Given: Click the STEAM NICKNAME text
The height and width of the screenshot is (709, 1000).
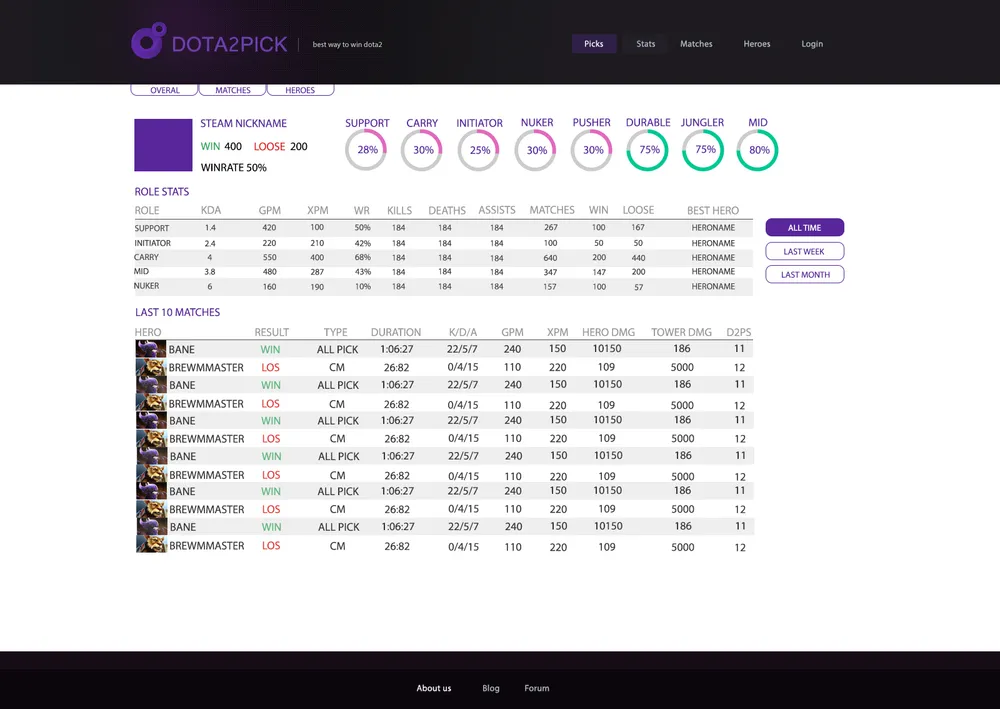Looking at the screenshot, I should point(244,123).
